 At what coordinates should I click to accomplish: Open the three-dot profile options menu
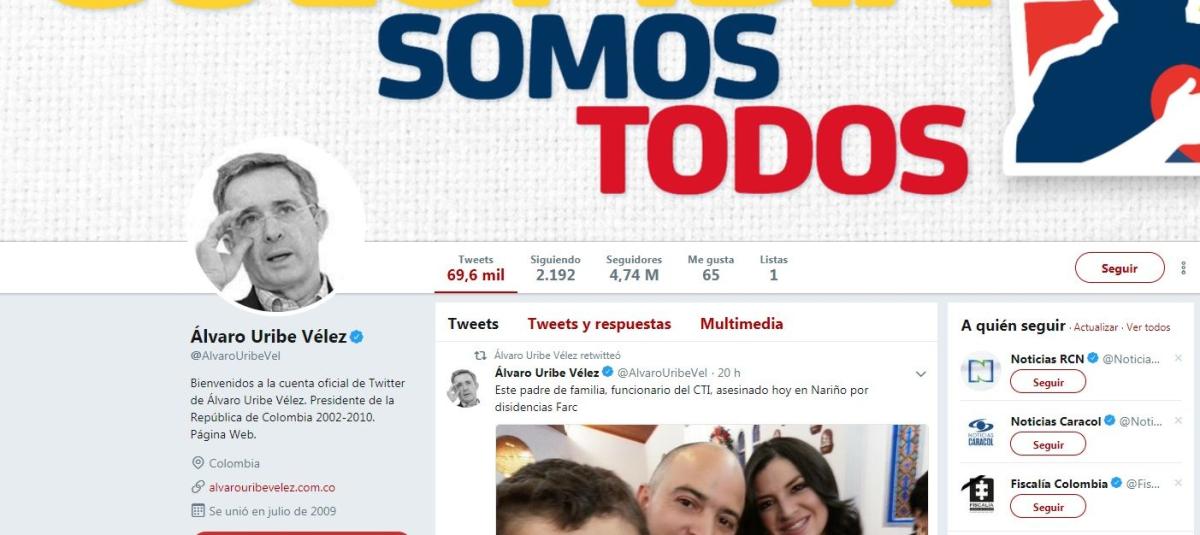tap(1184, 268)
